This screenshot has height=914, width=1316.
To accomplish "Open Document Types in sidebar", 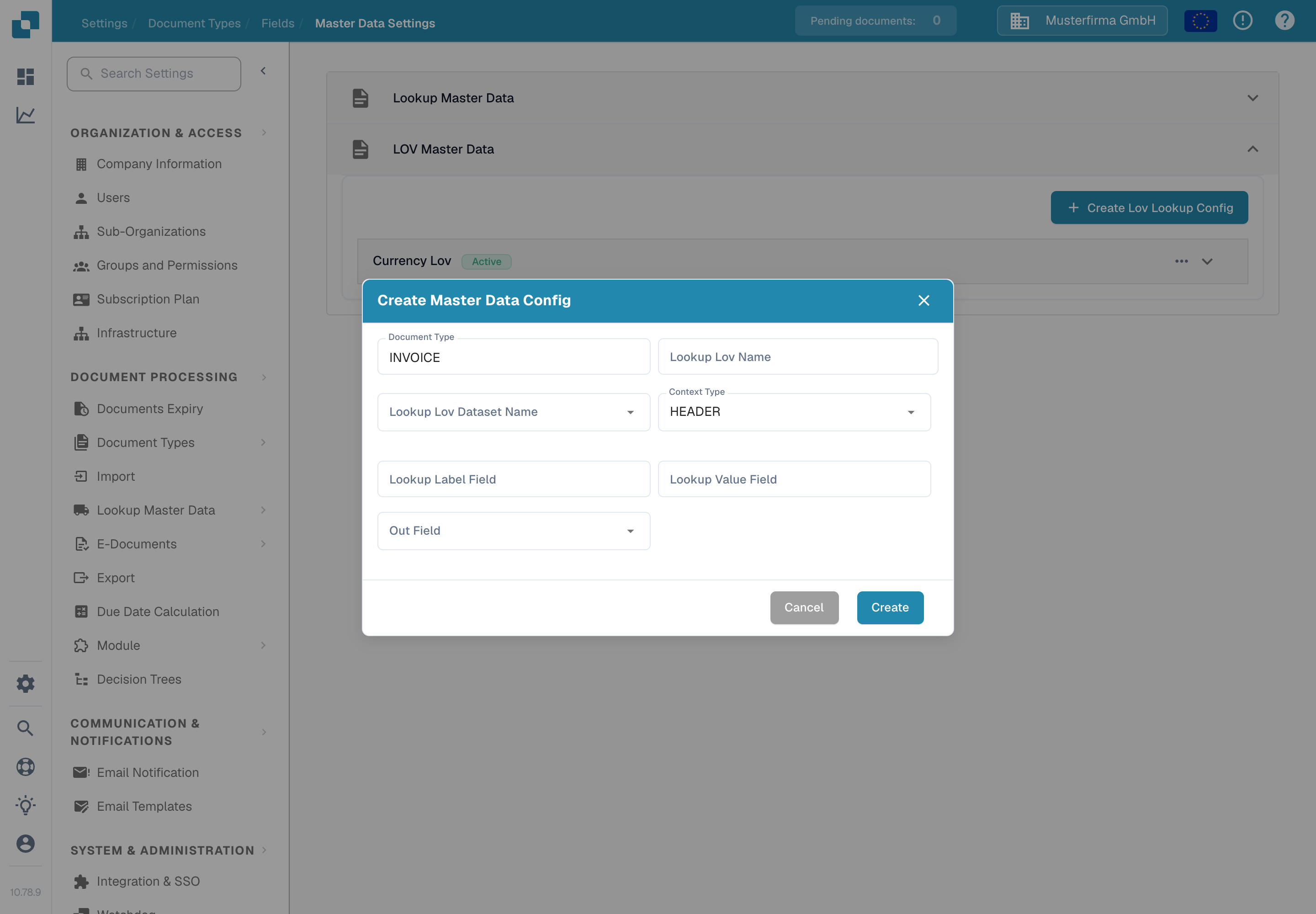I will coord(145,443).
